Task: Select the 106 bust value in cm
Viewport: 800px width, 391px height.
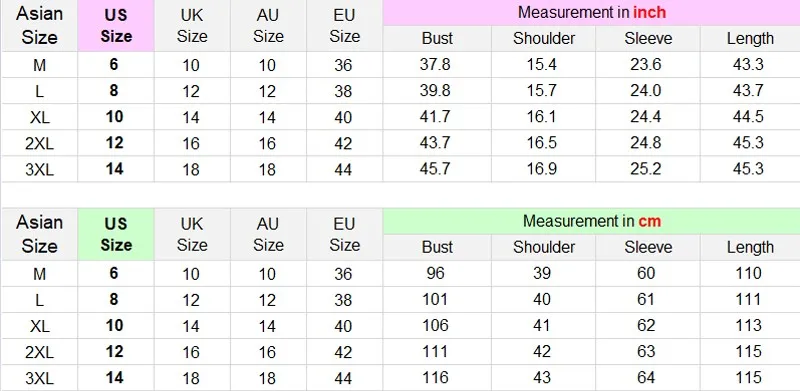Action: pos(437,326)
